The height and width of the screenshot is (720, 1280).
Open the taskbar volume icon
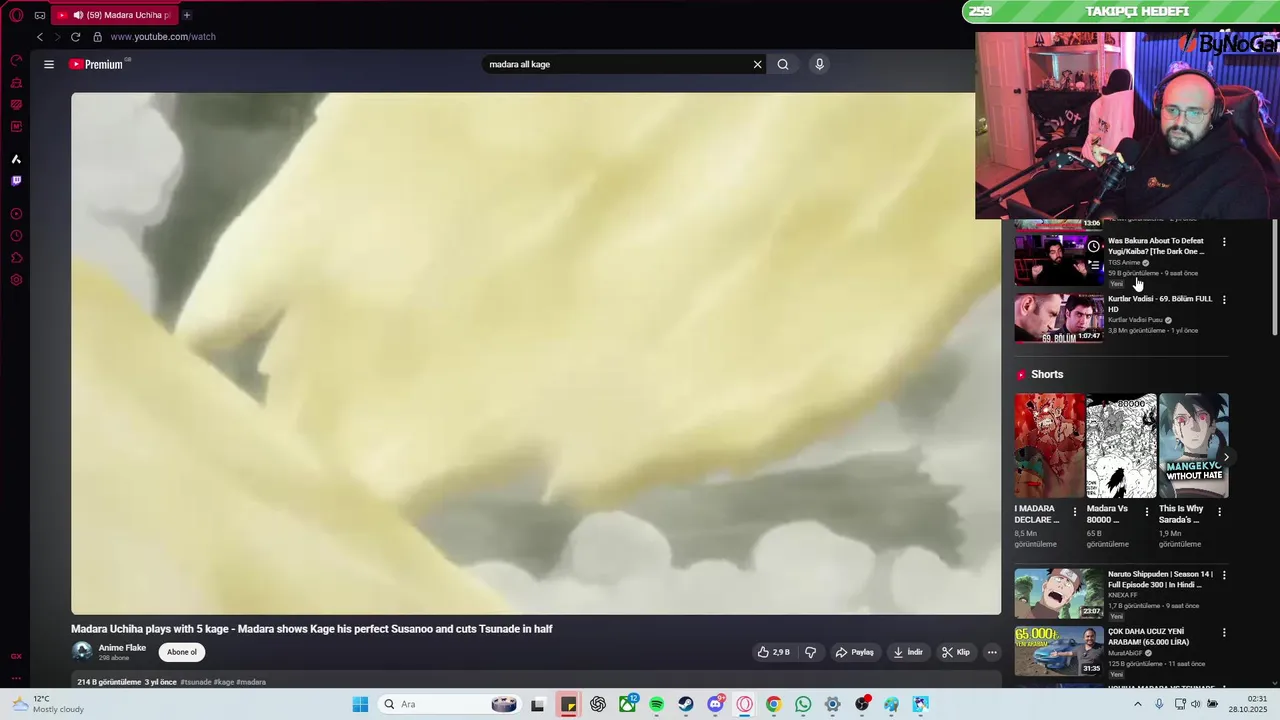pyautogui.click(x=1197, y=704)
